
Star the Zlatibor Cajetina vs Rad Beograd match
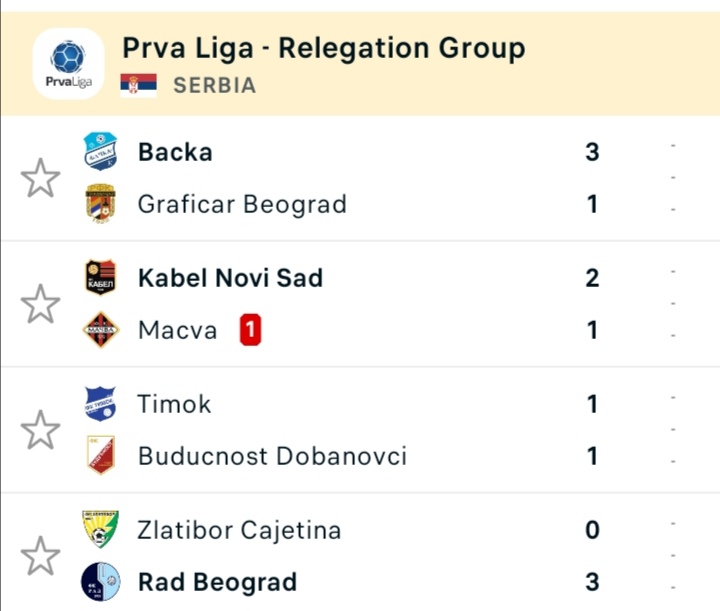[40, 556]
